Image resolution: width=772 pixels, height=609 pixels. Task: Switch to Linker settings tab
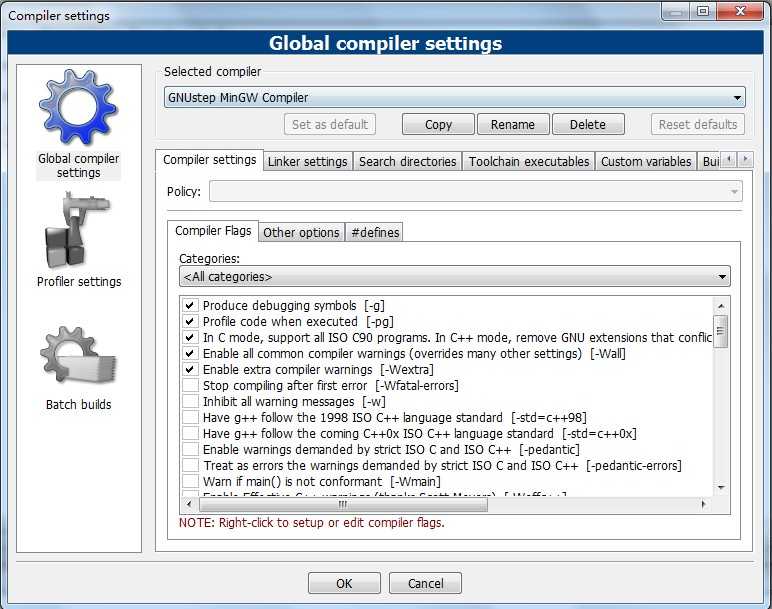coord(308,161)
